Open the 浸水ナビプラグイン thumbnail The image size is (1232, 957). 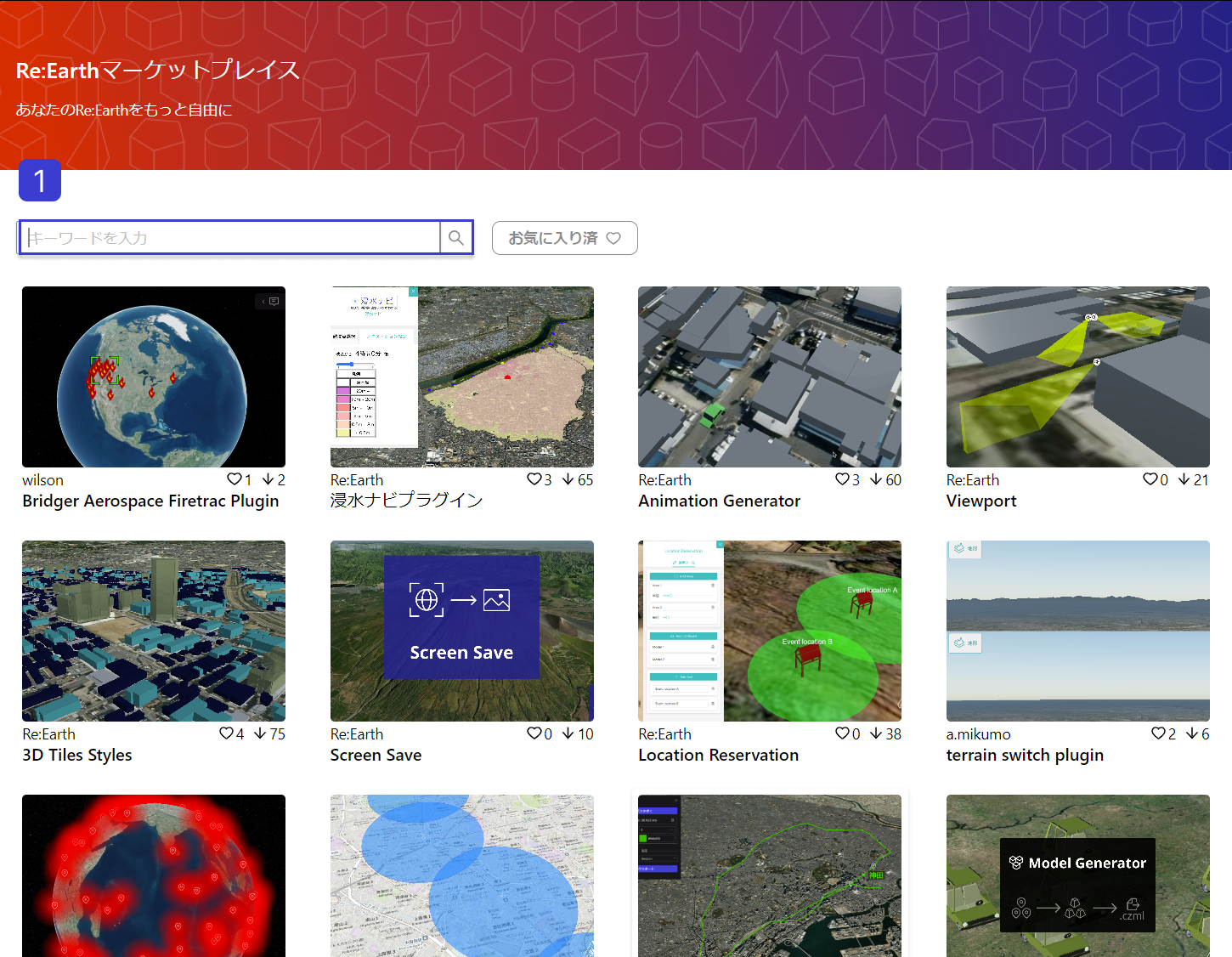462,377
